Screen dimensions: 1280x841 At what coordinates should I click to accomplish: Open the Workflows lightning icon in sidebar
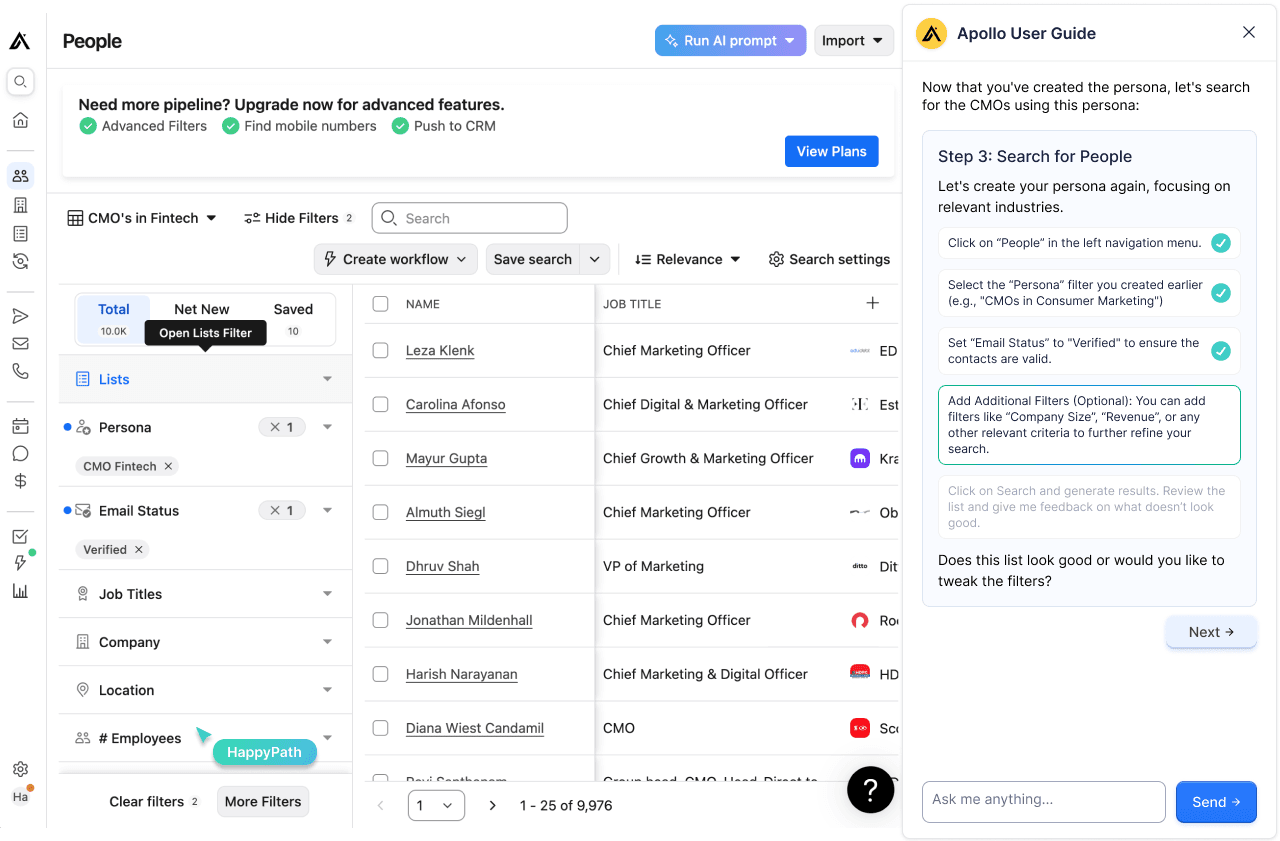[x=20, y=563]
